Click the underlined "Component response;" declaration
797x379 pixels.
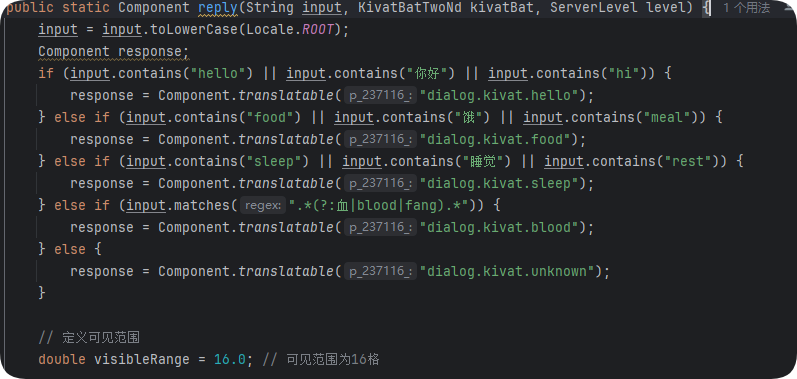click(113, 52)
